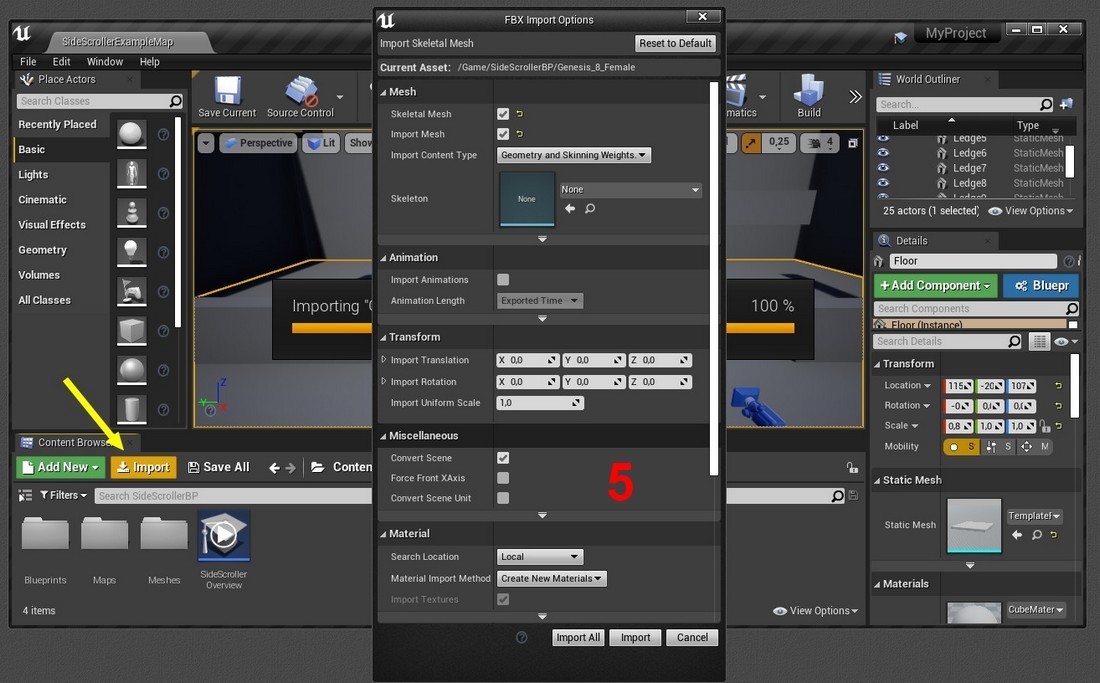Browse to Skeleton asset magnifier icon
Screen dimensions: 1100x683
coord(590,208)
